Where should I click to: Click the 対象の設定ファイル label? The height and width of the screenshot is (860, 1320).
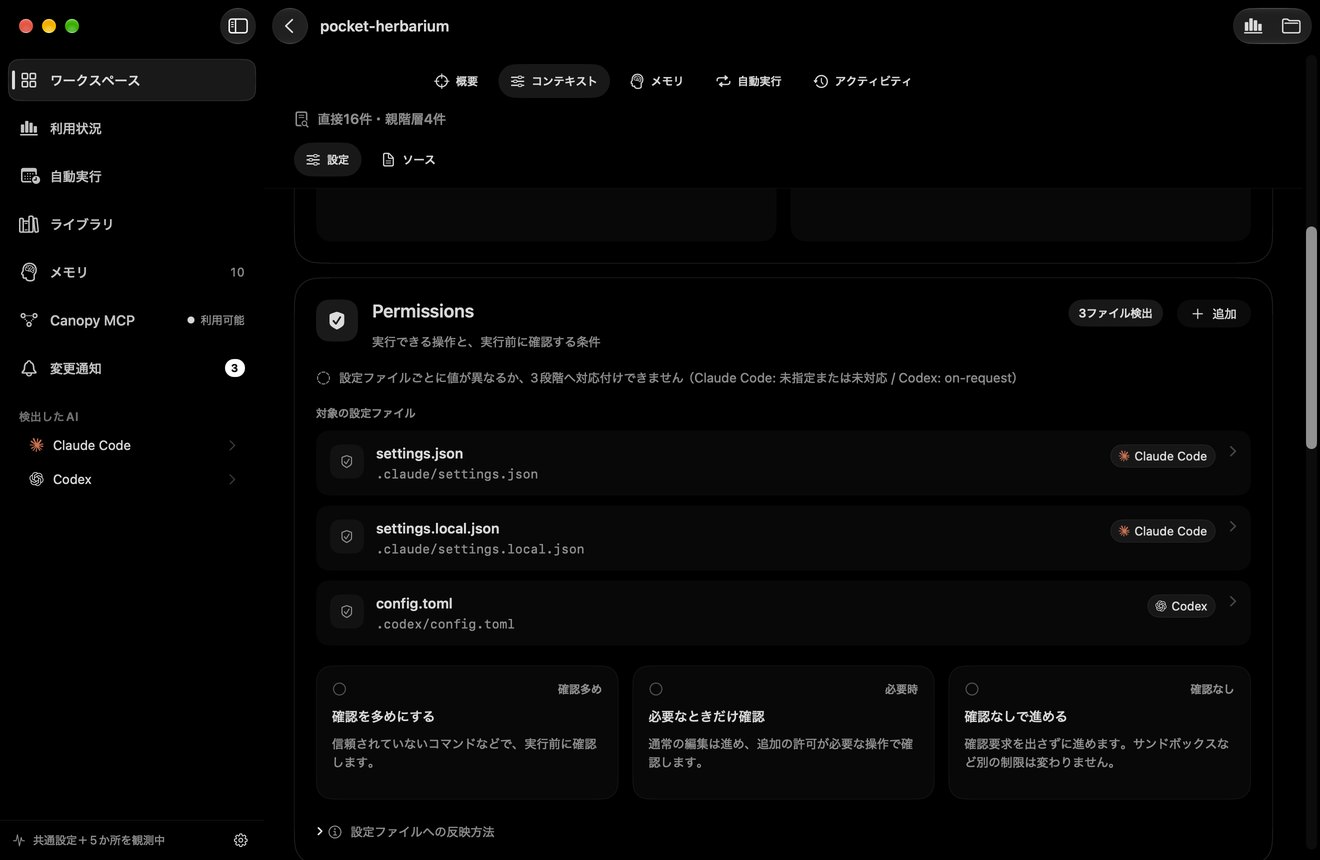(365, 413)
